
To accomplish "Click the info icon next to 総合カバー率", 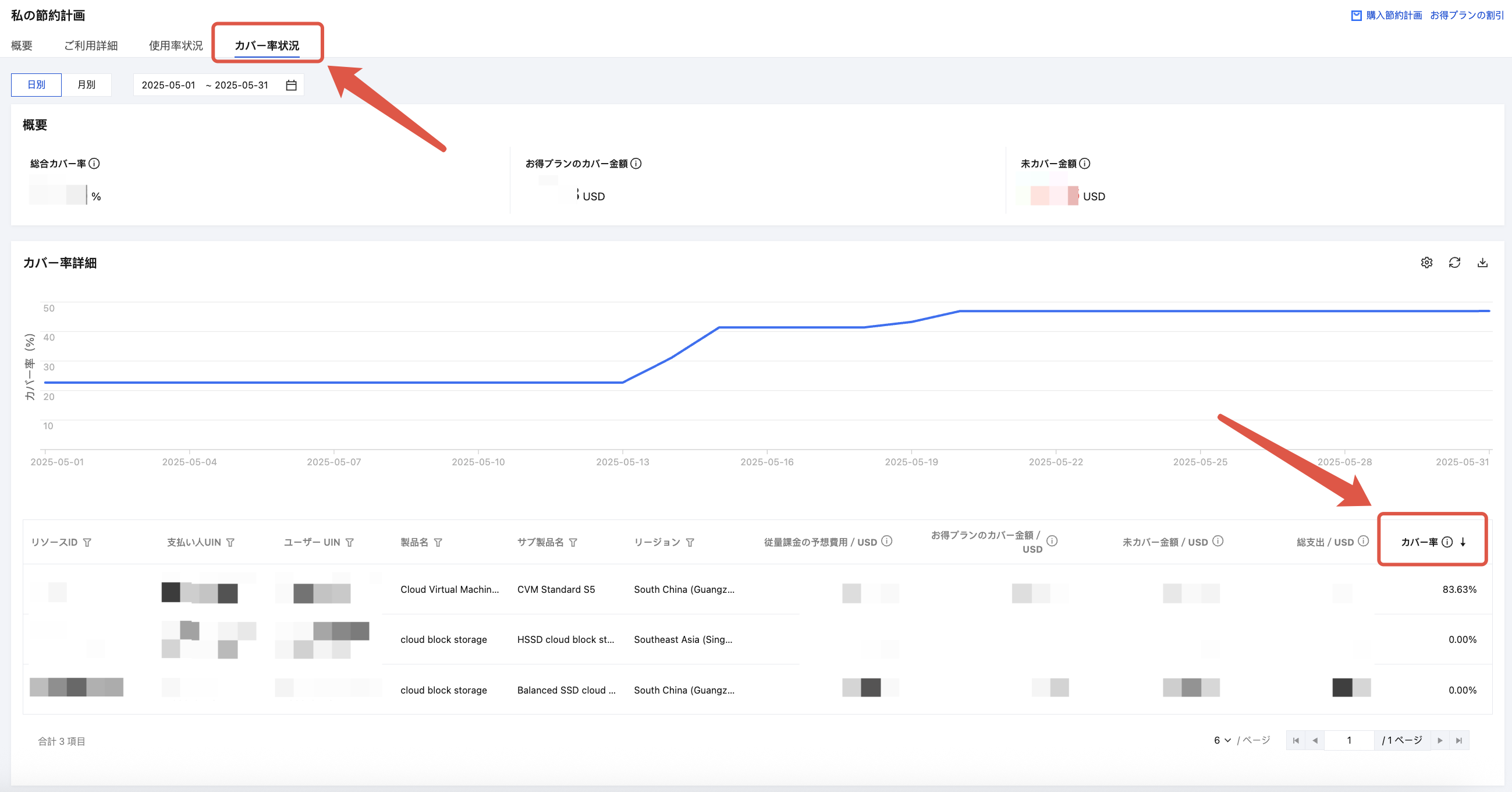I will (x=94, y=163).
